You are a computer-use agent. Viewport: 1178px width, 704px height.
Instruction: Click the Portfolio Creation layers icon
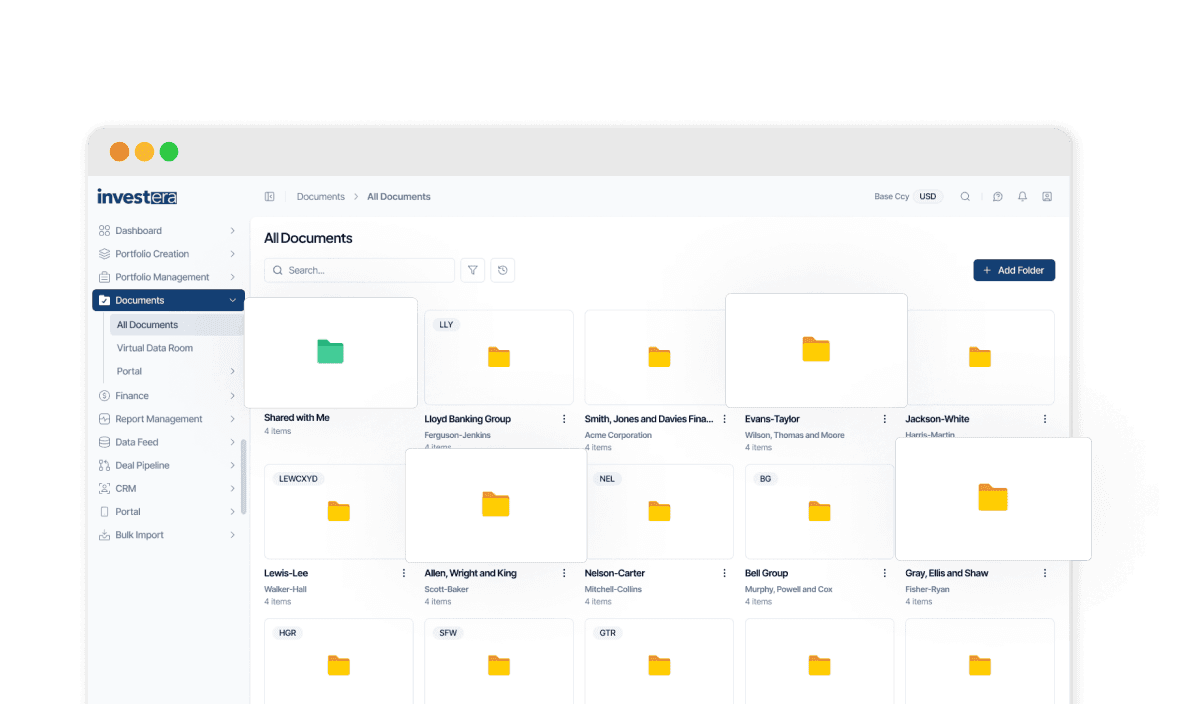coord(104,254)
